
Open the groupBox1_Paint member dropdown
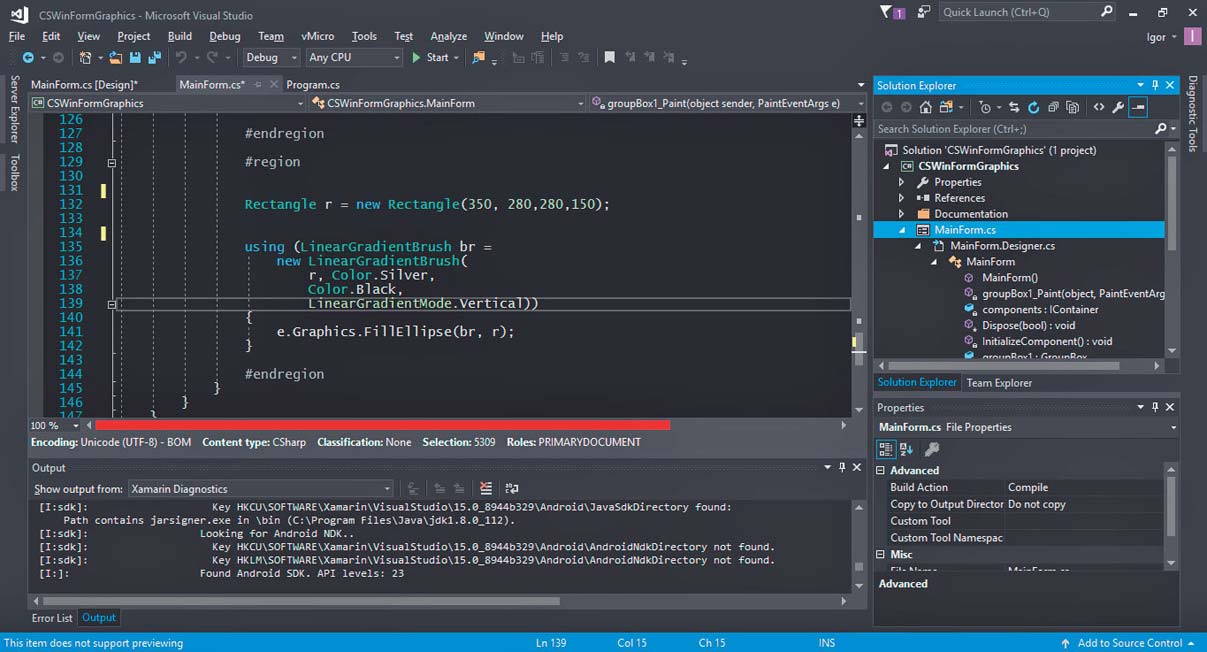[728, 103]
